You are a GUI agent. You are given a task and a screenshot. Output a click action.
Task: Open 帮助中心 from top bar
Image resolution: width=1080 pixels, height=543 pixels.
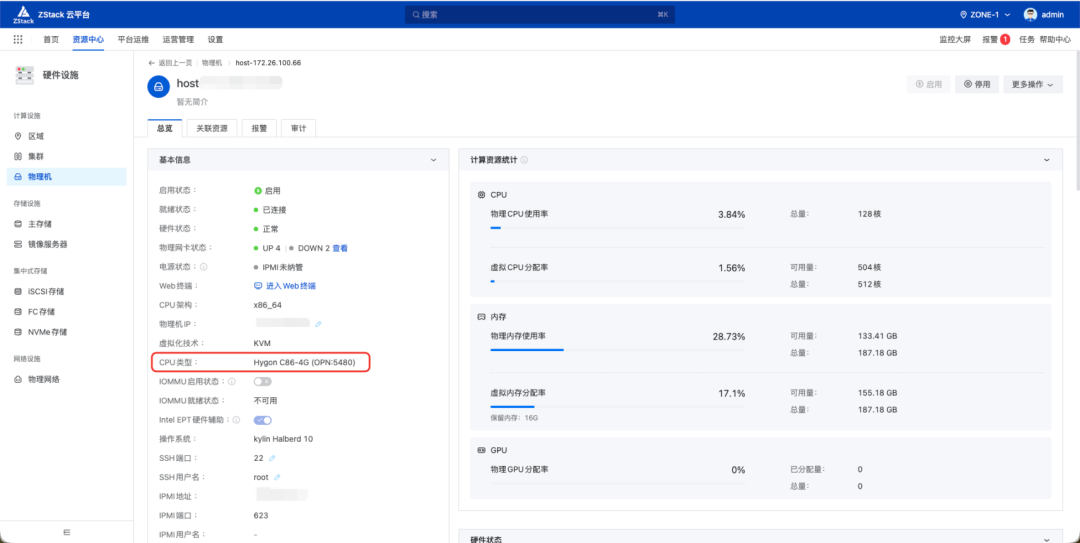coord(1055,40)
